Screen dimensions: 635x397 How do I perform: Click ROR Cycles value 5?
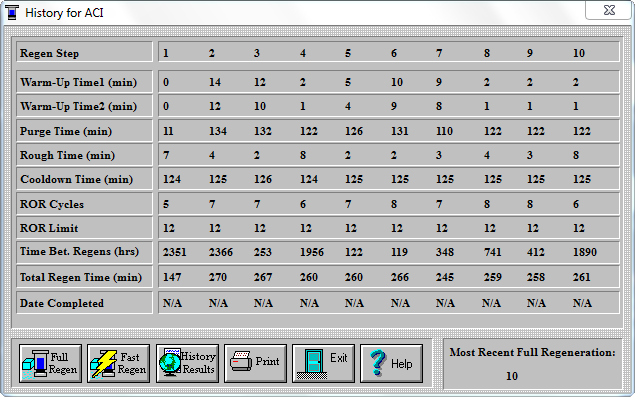point(166,204)
